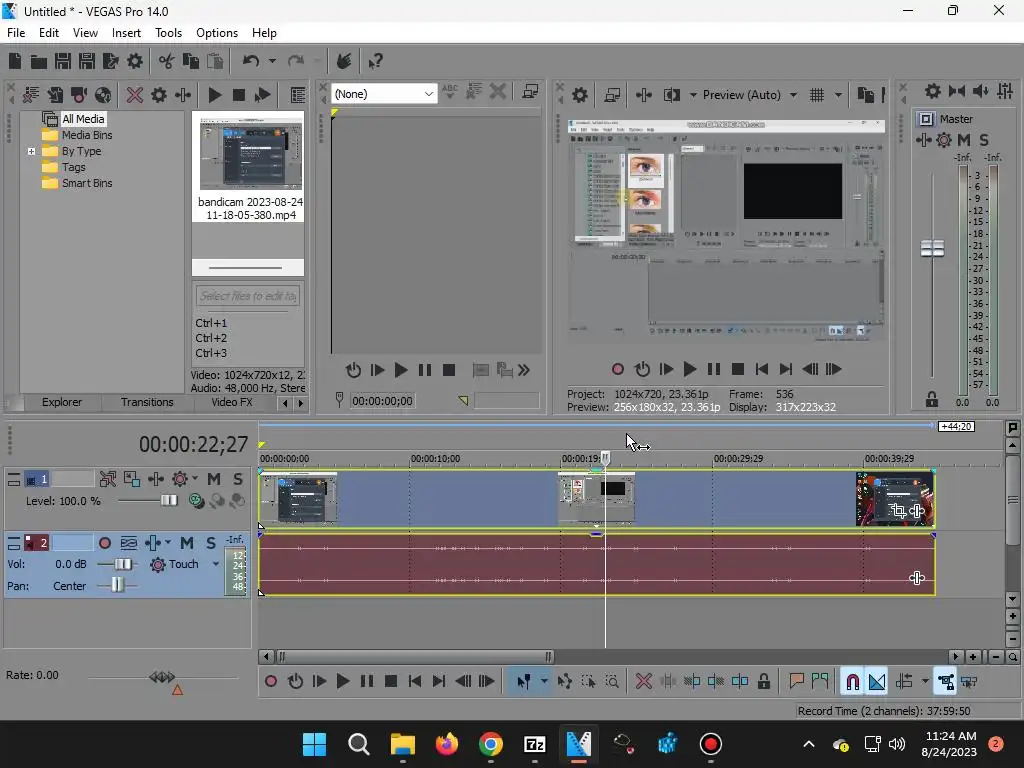Start media preview in Project Media toolbar
This screenshot has height=768, width=1024.
tap(214, 95)
